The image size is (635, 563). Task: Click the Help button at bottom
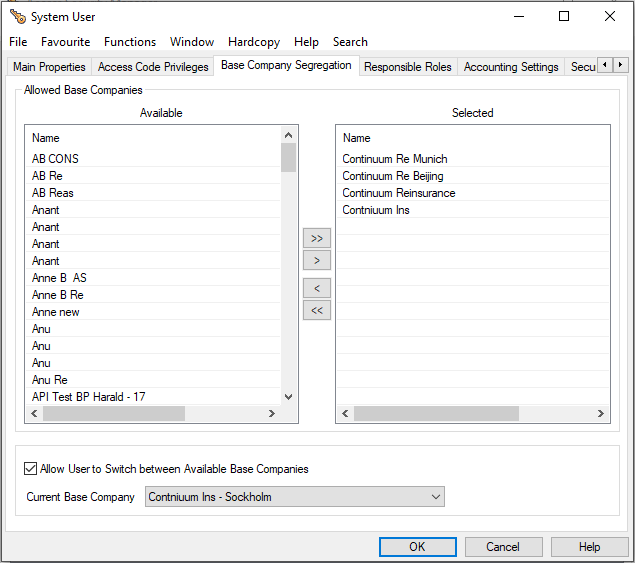coord(589,547)
